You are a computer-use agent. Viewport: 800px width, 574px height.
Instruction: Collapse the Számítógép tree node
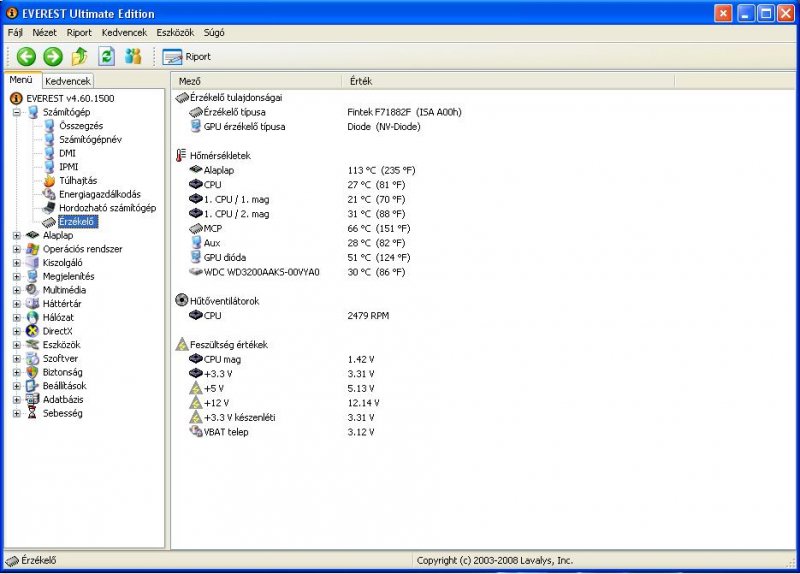17,112
